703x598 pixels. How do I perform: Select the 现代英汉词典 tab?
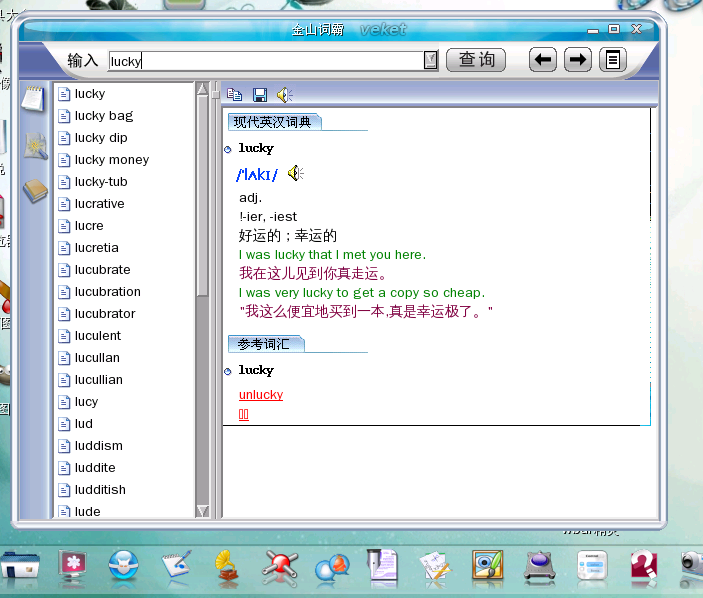pyautogui.click(x=273, y=122)
